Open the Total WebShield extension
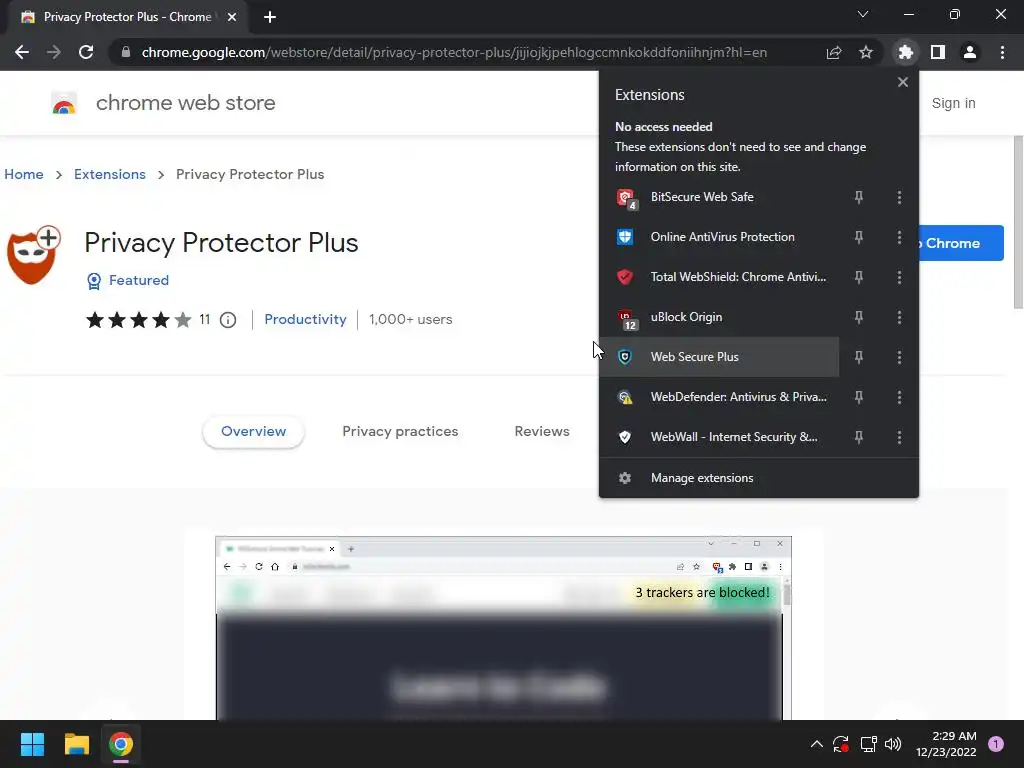Viewport: 1024px width, 768px height. [x=718, y=277]
